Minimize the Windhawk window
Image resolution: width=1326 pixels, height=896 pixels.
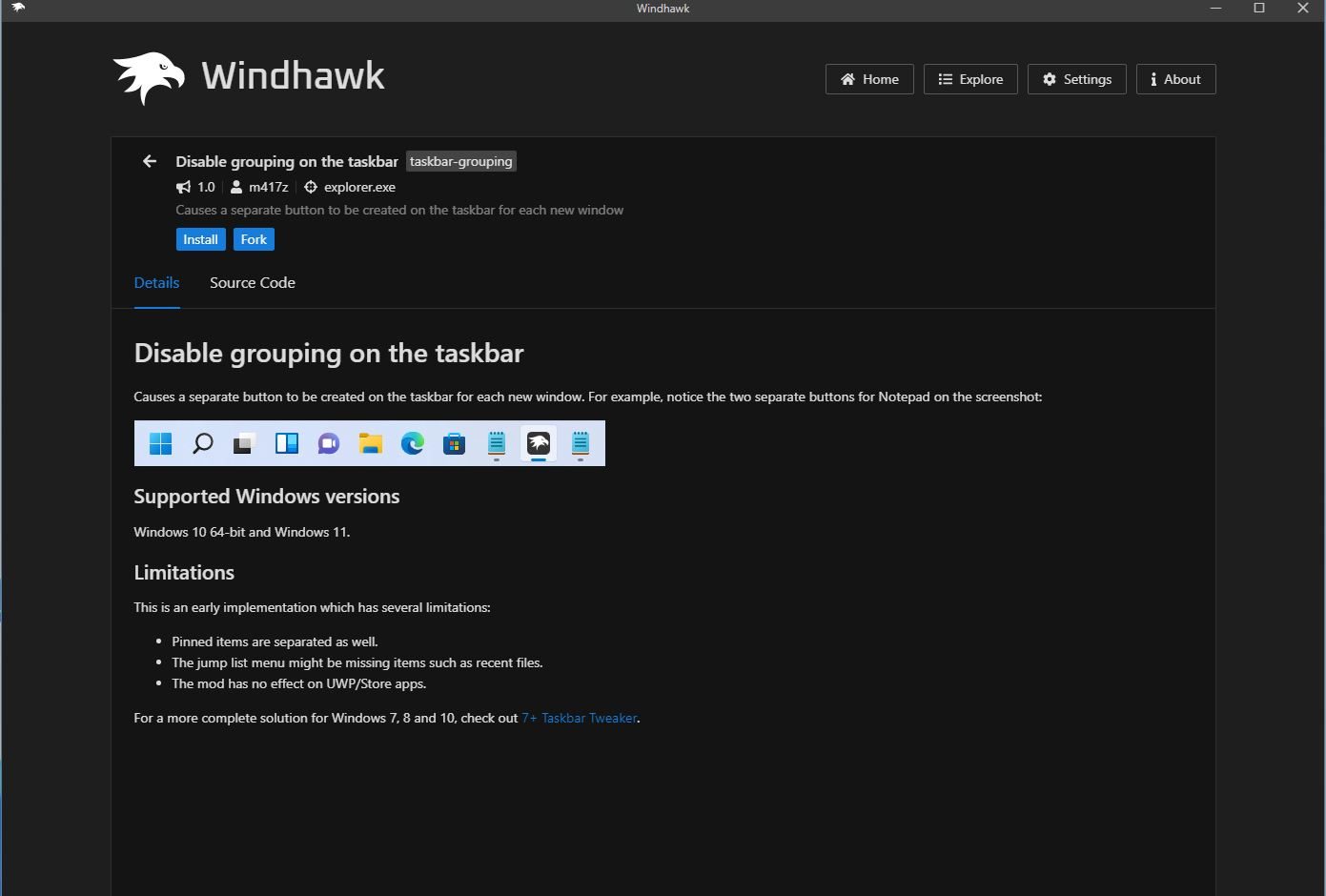point(1215,9)
